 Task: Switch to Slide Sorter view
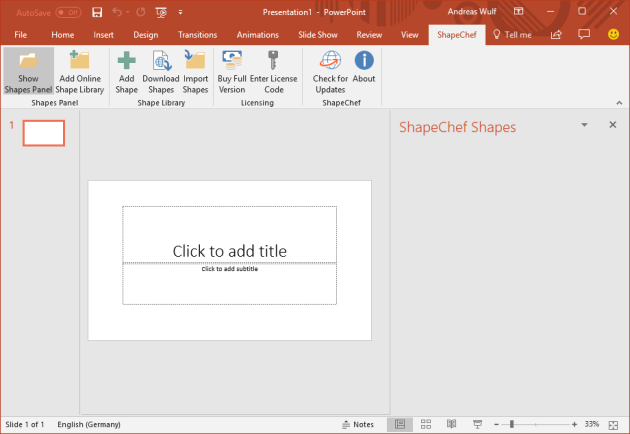(x=426, y=424)
